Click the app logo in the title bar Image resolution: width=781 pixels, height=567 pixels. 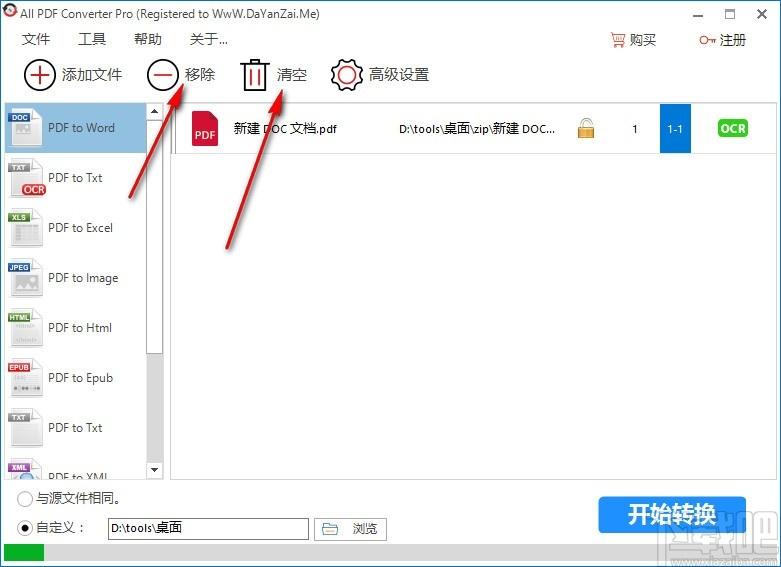click(9, 11)
